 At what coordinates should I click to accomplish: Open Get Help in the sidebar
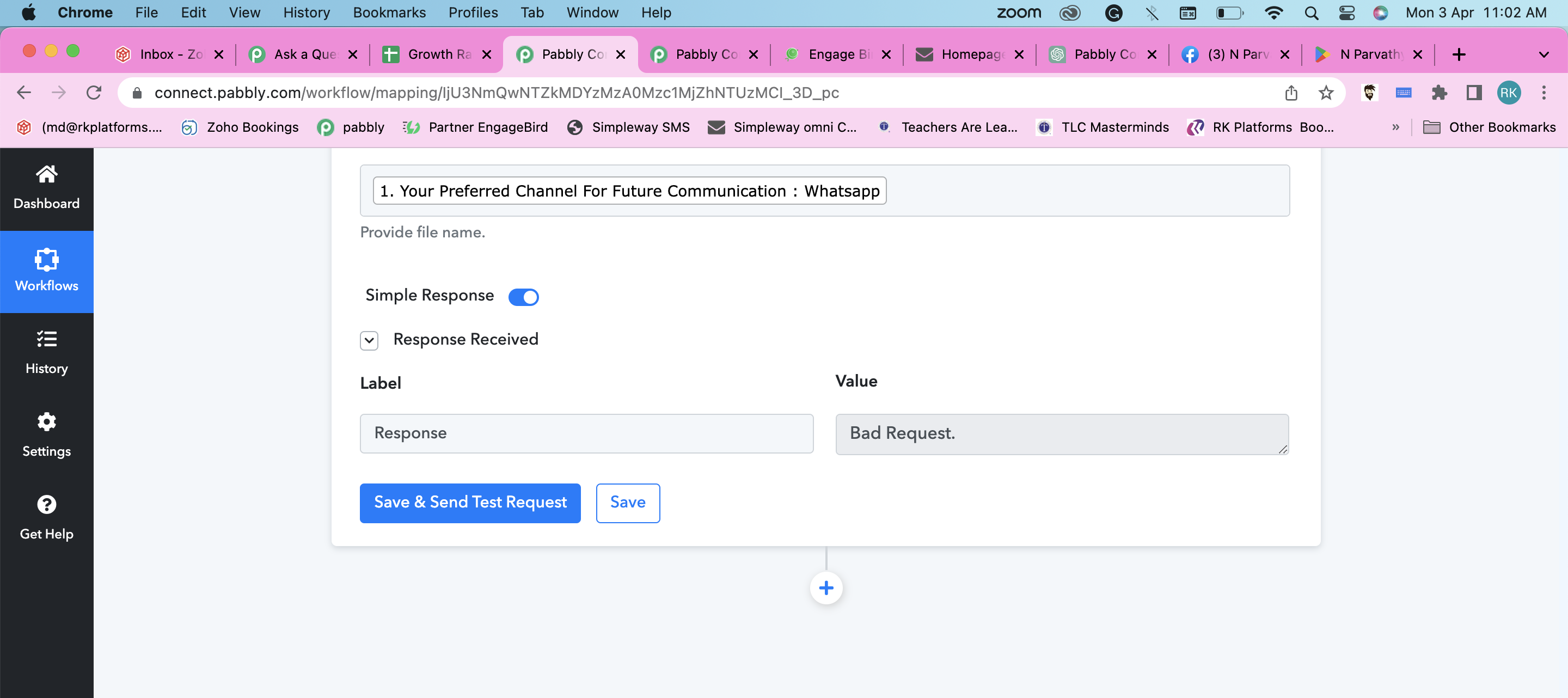[46, 519]
